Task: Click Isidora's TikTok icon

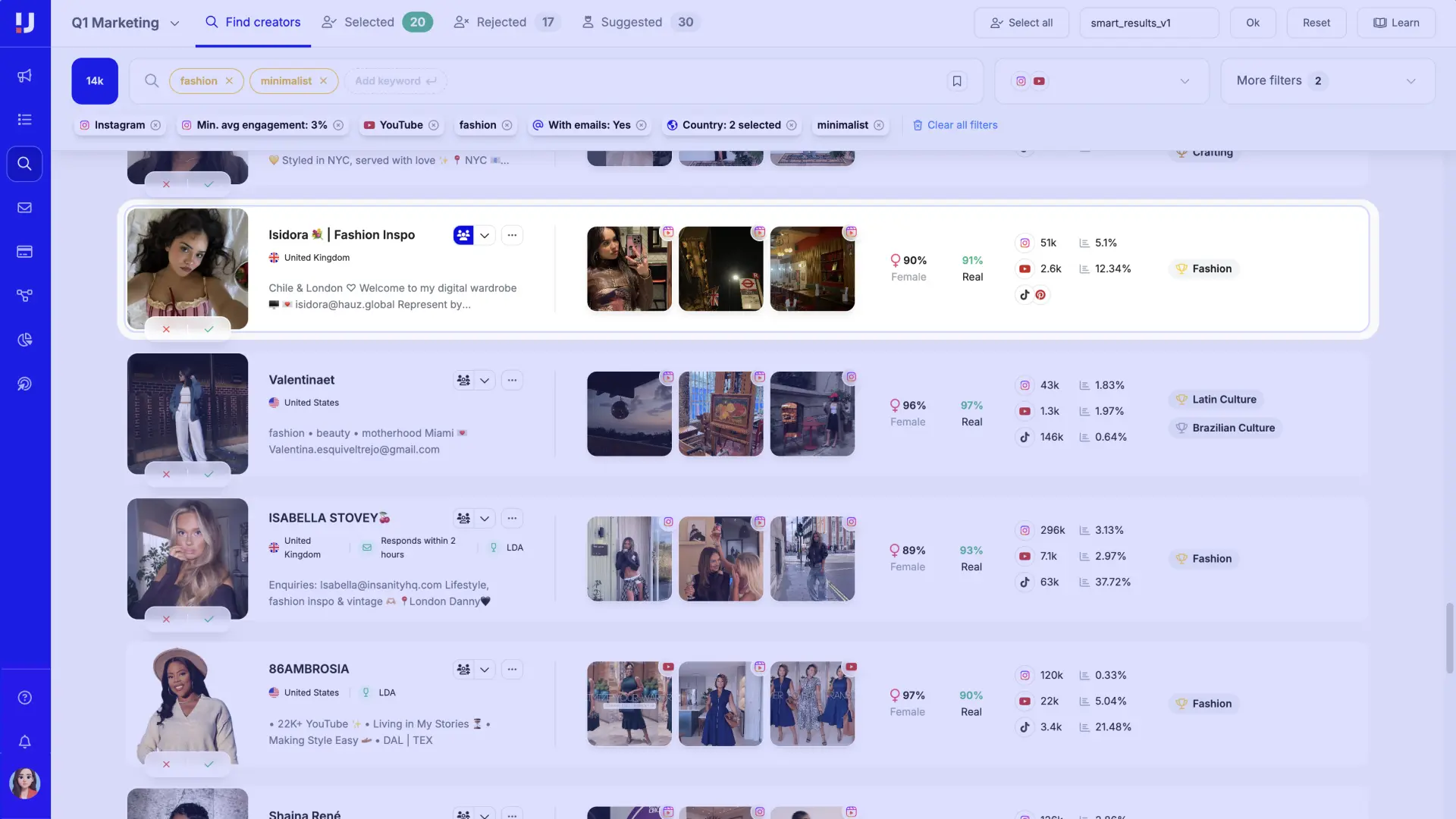Action: (1025, 295)
